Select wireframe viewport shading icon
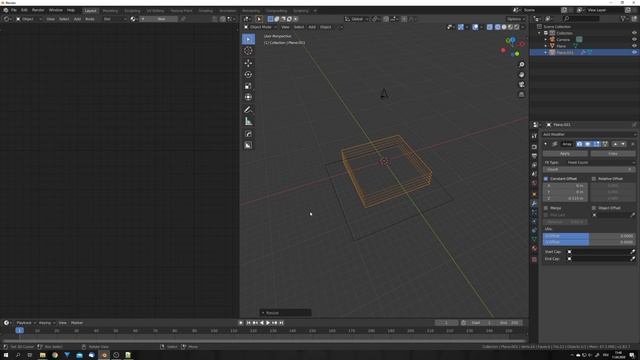Viewport: 640px width, 360px height. (498, 27)
